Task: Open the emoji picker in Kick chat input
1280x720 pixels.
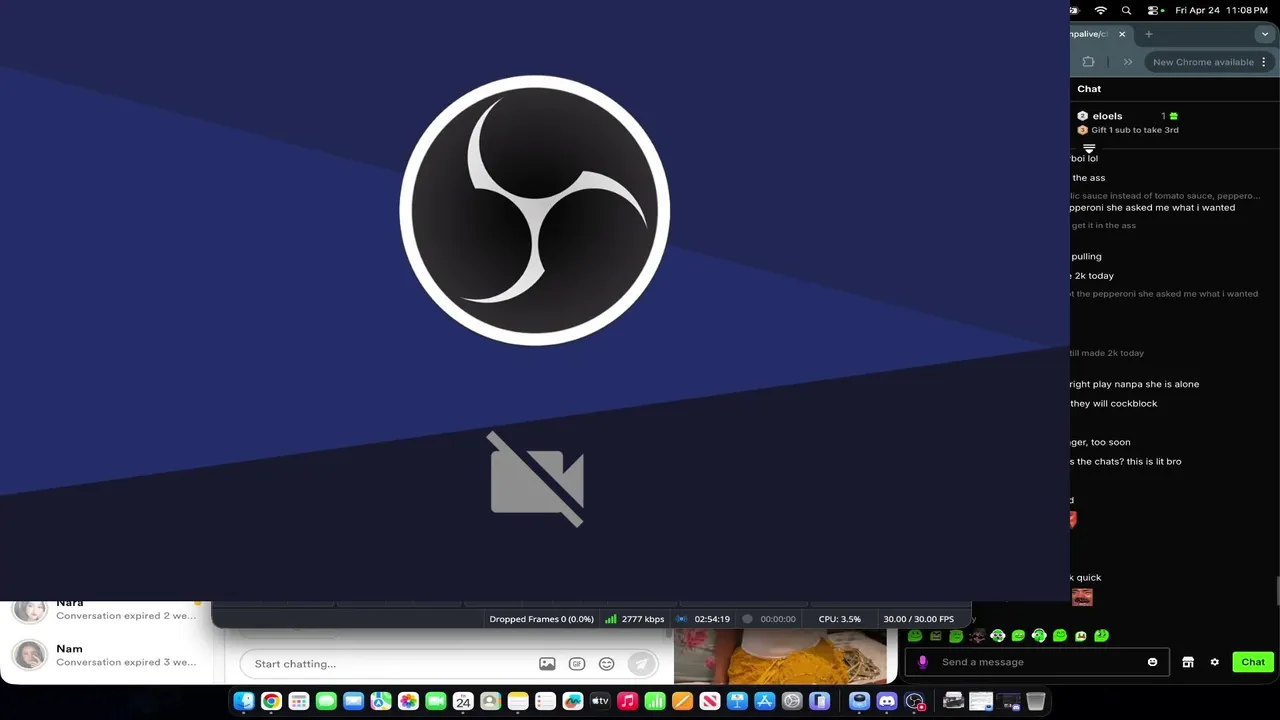Action: [1152, 662]
